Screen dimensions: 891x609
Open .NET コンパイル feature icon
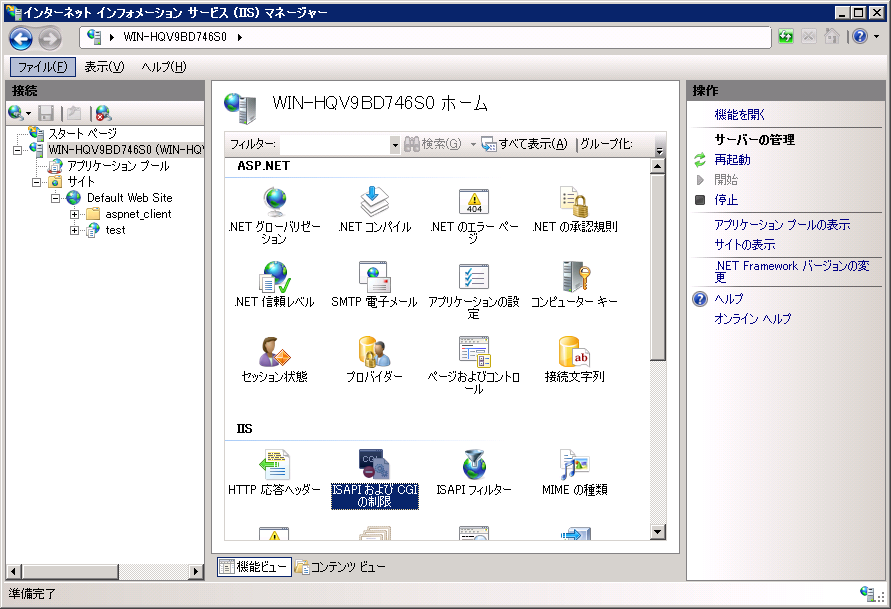(374, 203)
